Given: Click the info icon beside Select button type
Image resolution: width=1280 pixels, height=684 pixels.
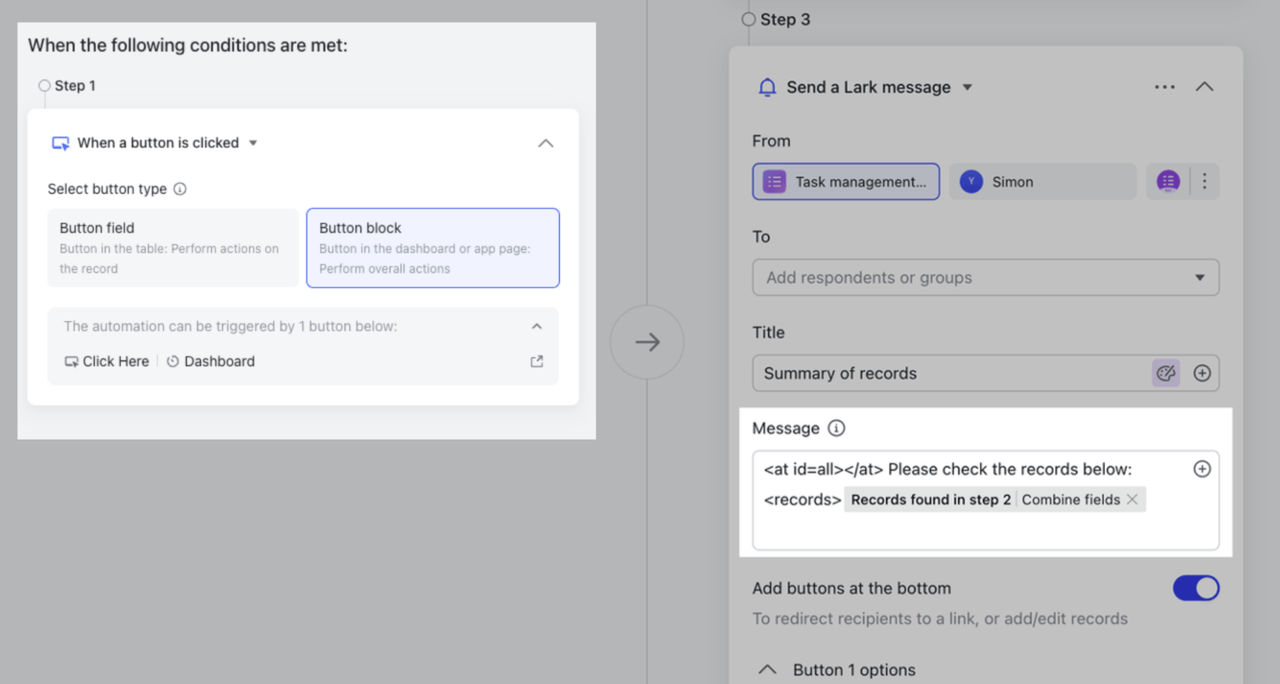Looking at the screenshot, I should [180, 189].
